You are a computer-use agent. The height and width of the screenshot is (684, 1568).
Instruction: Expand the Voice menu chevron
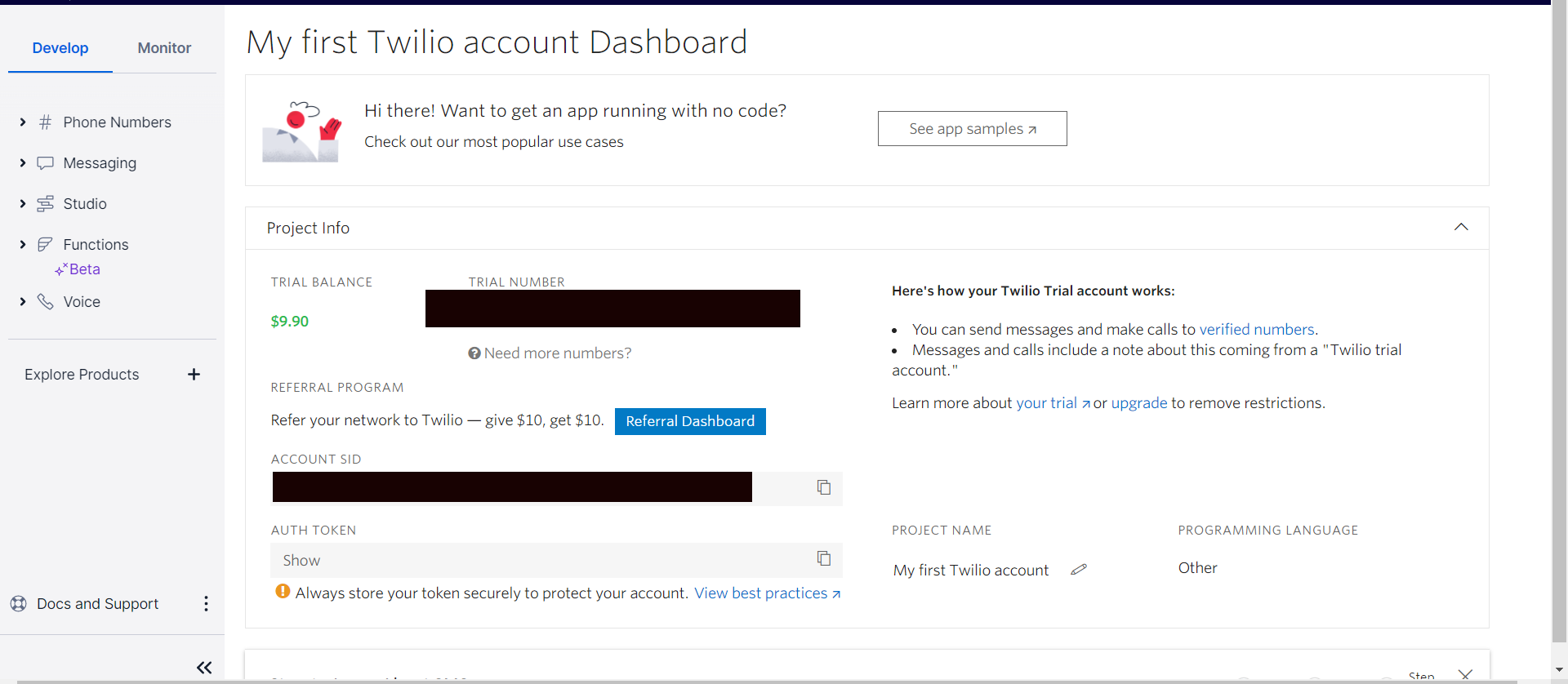pyautogui.click(x=23, y=302)
